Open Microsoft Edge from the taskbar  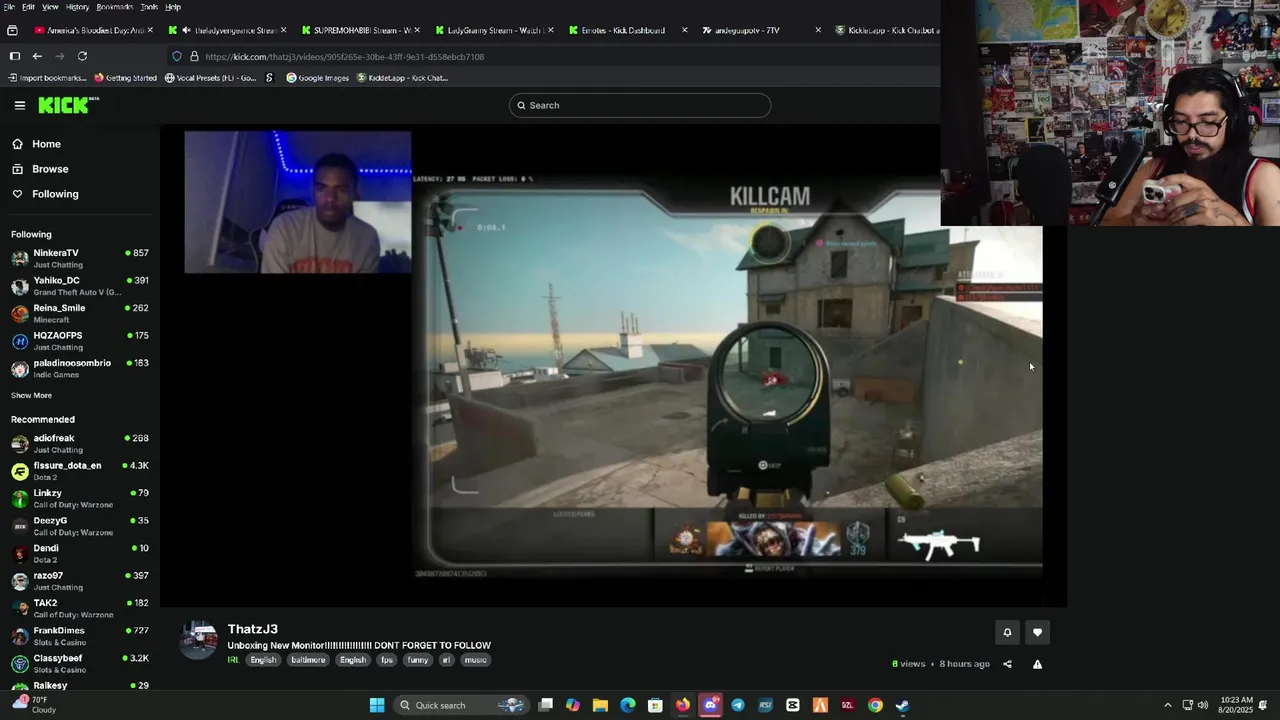627,705
